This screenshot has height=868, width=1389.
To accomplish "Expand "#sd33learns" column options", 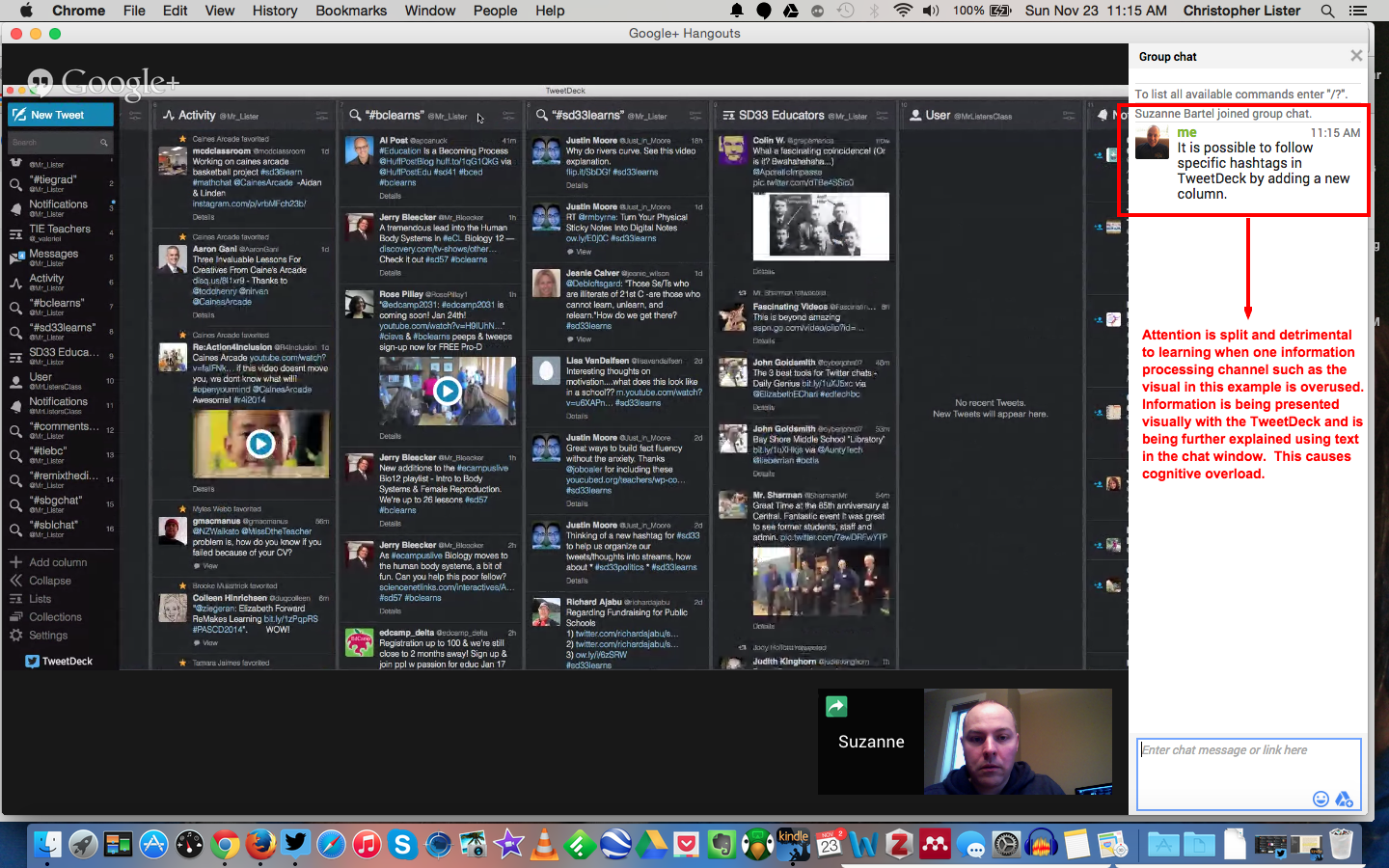I will point(695,116).
